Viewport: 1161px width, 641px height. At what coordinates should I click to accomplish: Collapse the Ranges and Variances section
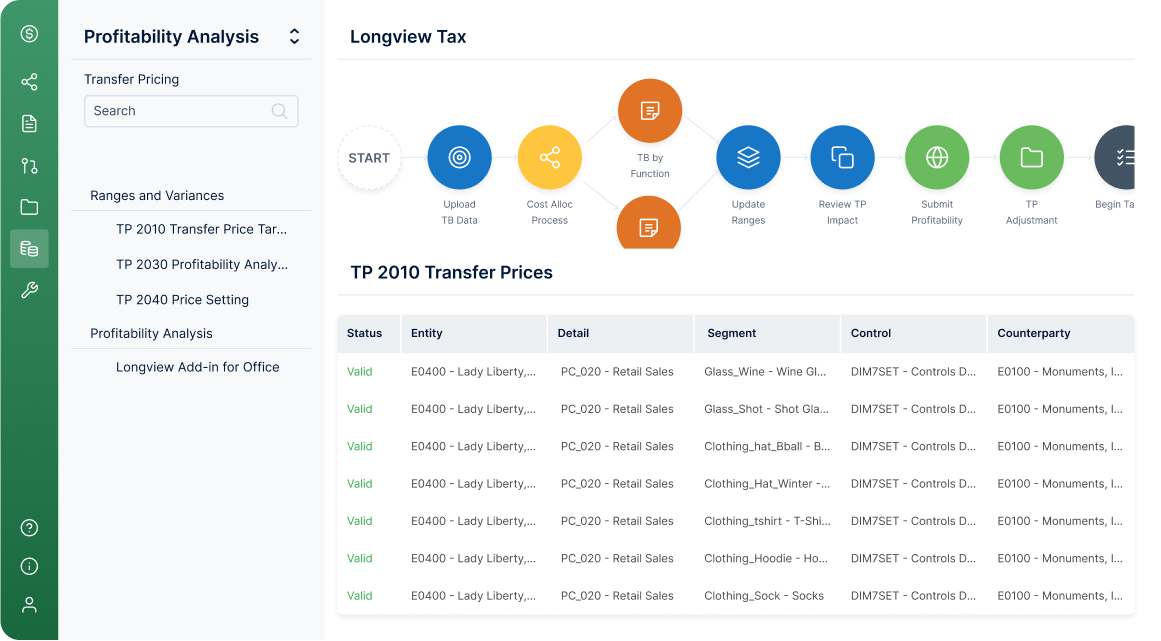tap(157, 195)
